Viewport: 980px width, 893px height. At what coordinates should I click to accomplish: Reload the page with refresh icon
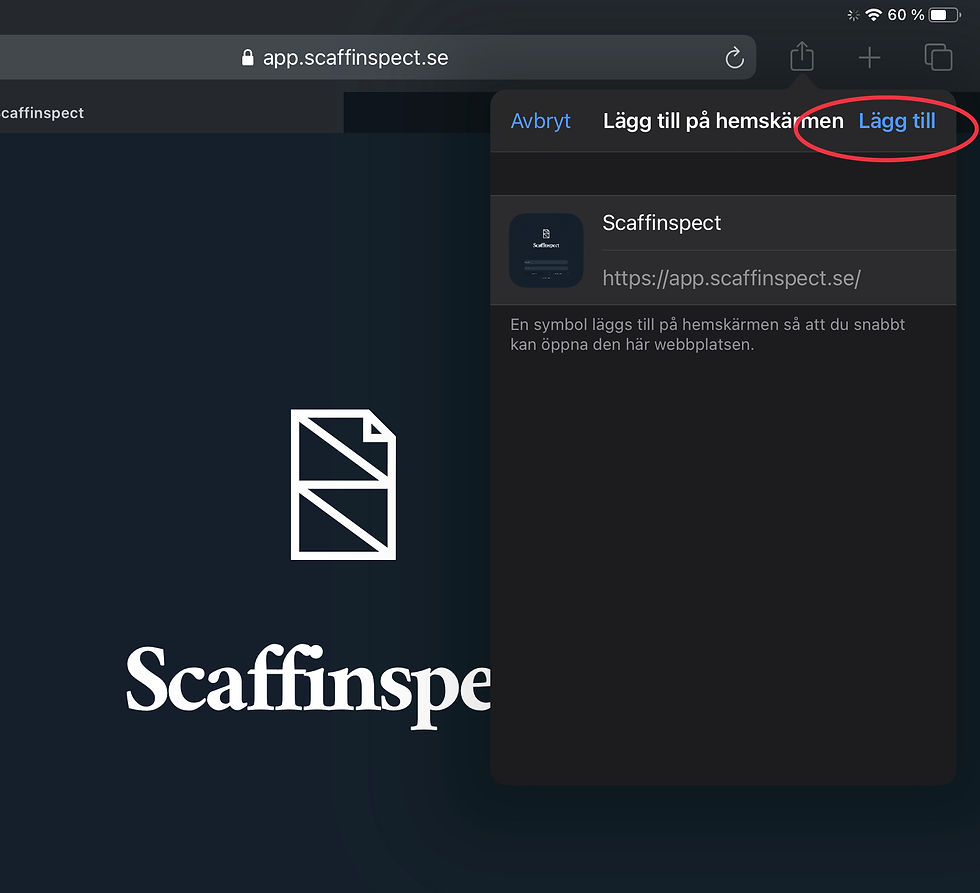coord(734,57)
